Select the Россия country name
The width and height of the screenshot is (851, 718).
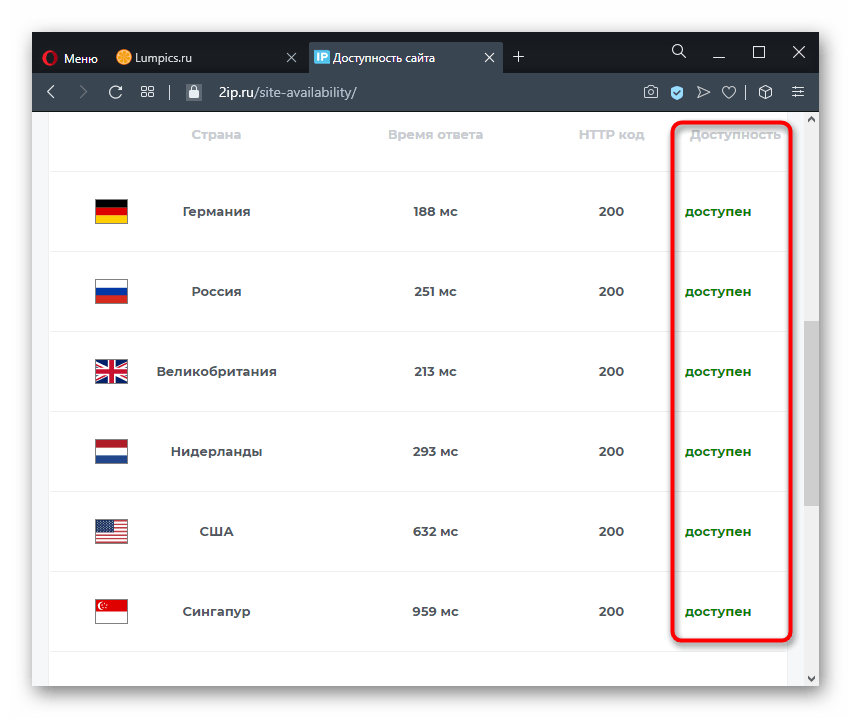click(216, 291)
